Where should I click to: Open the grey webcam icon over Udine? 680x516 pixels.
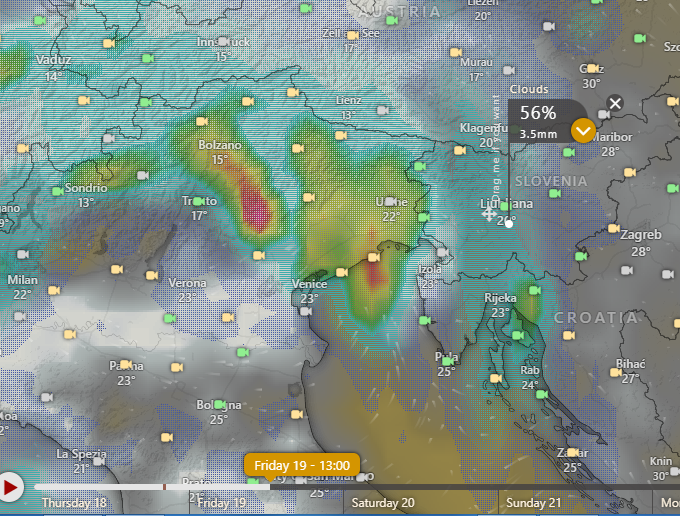click(x=391, y=201)
